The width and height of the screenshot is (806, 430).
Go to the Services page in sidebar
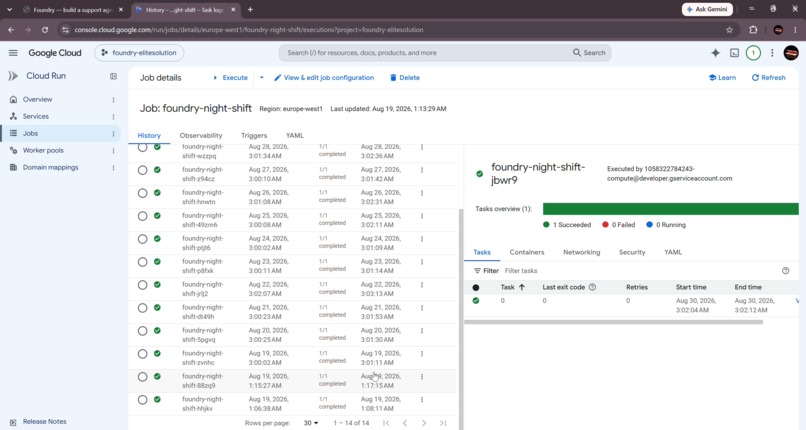35,117
